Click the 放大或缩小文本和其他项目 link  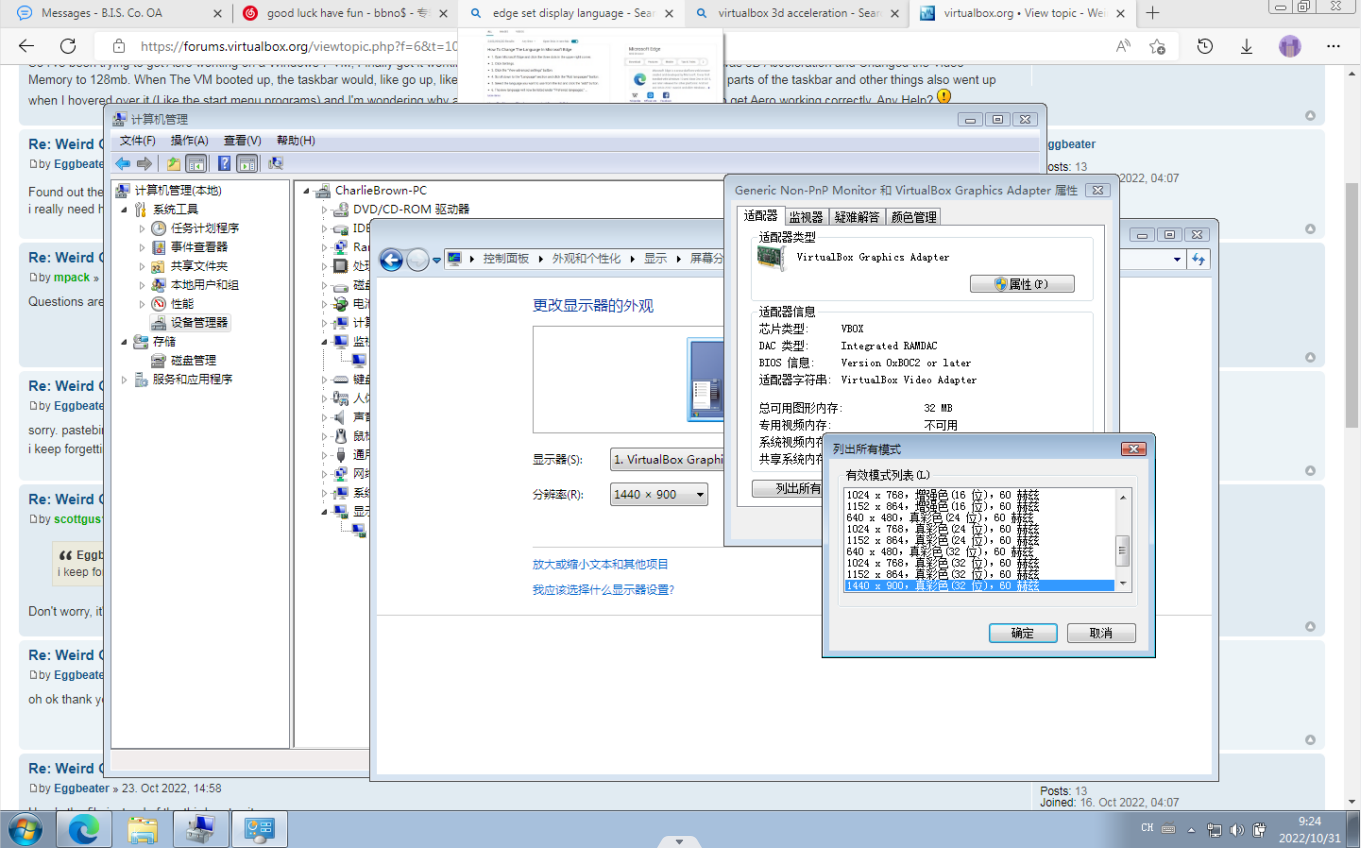600,565
